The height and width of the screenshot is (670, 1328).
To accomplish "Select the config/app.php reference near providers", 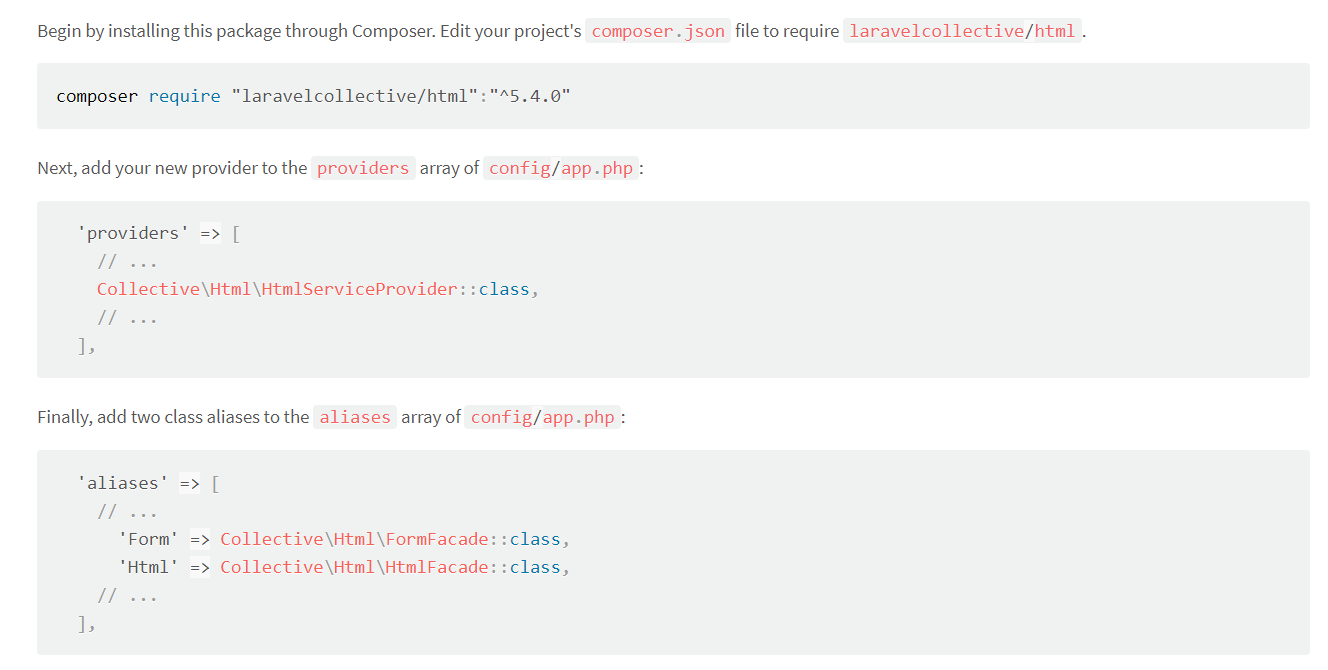I will point(560,168).
